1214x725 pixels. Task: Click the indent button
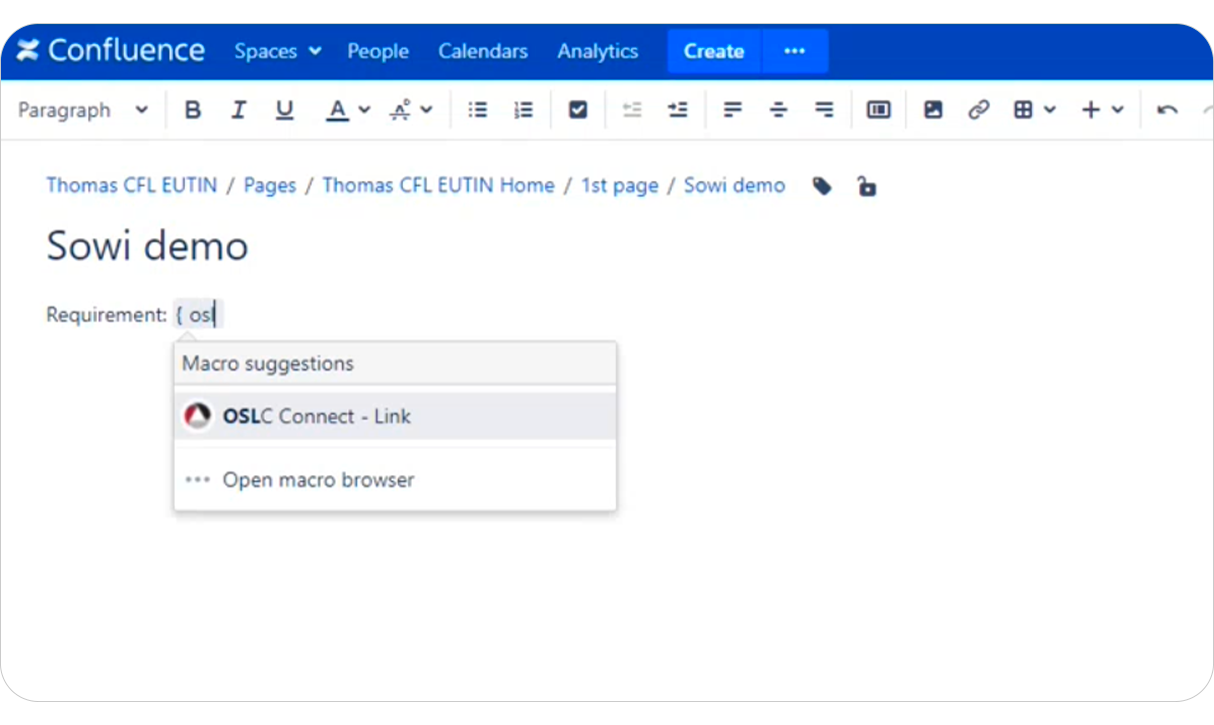678,110
